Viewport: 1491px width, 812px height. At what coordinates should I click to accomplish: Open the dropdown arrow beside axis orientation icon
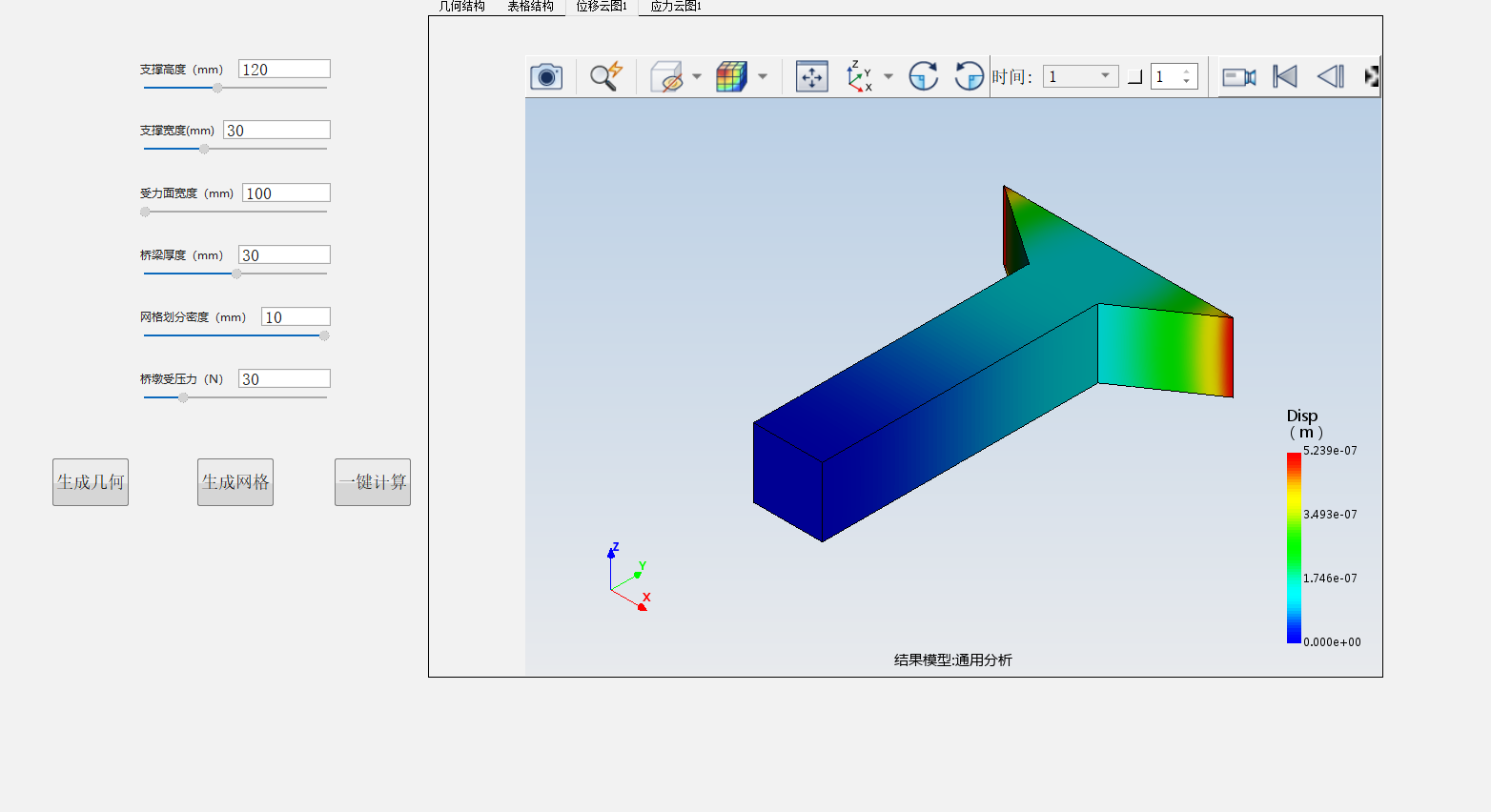888,76
